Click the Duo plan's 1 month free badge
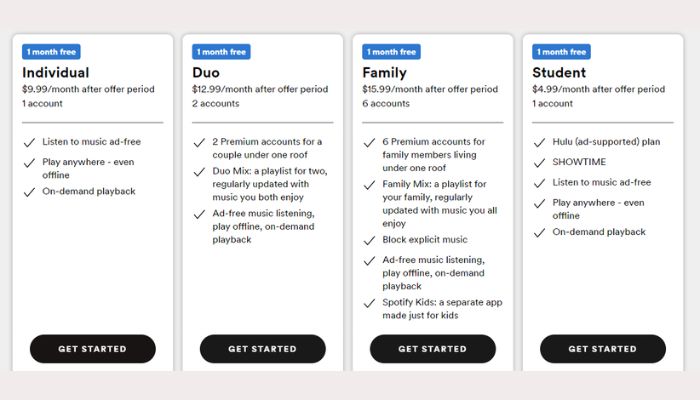Screen dimensions: 700x400 pos(221,52)
